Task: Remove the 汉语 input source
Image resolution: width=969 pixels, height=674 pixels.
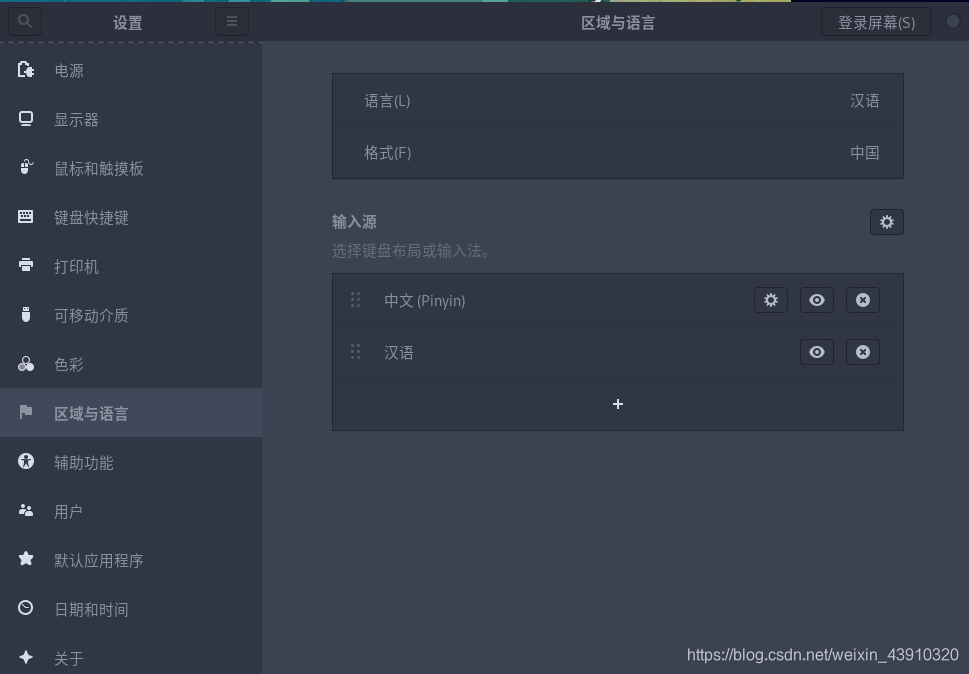Action: (x=862, y=352)
